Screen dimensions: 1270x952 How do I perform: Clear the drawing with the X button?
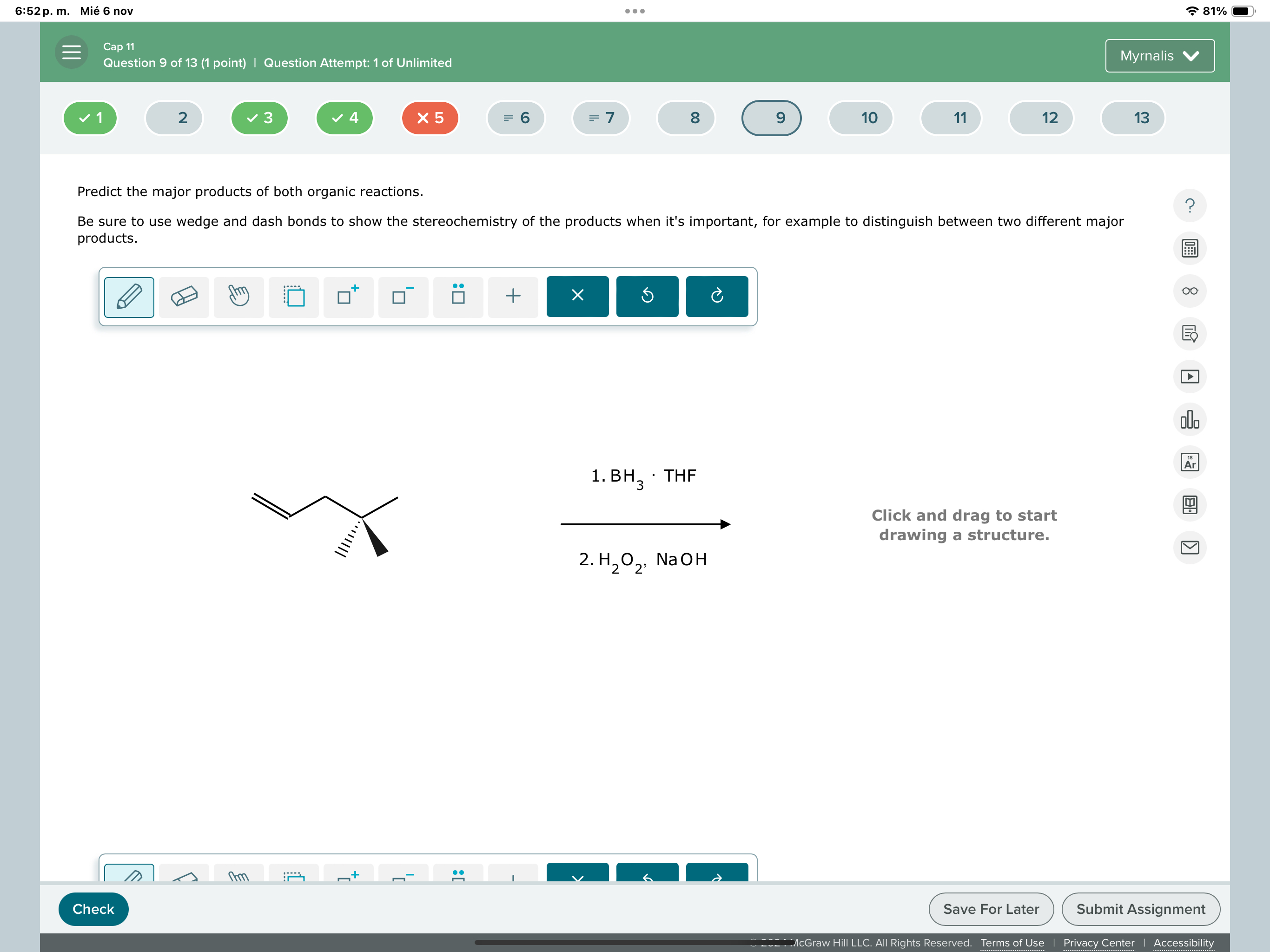pyautogui.click(x=577, y=296)
